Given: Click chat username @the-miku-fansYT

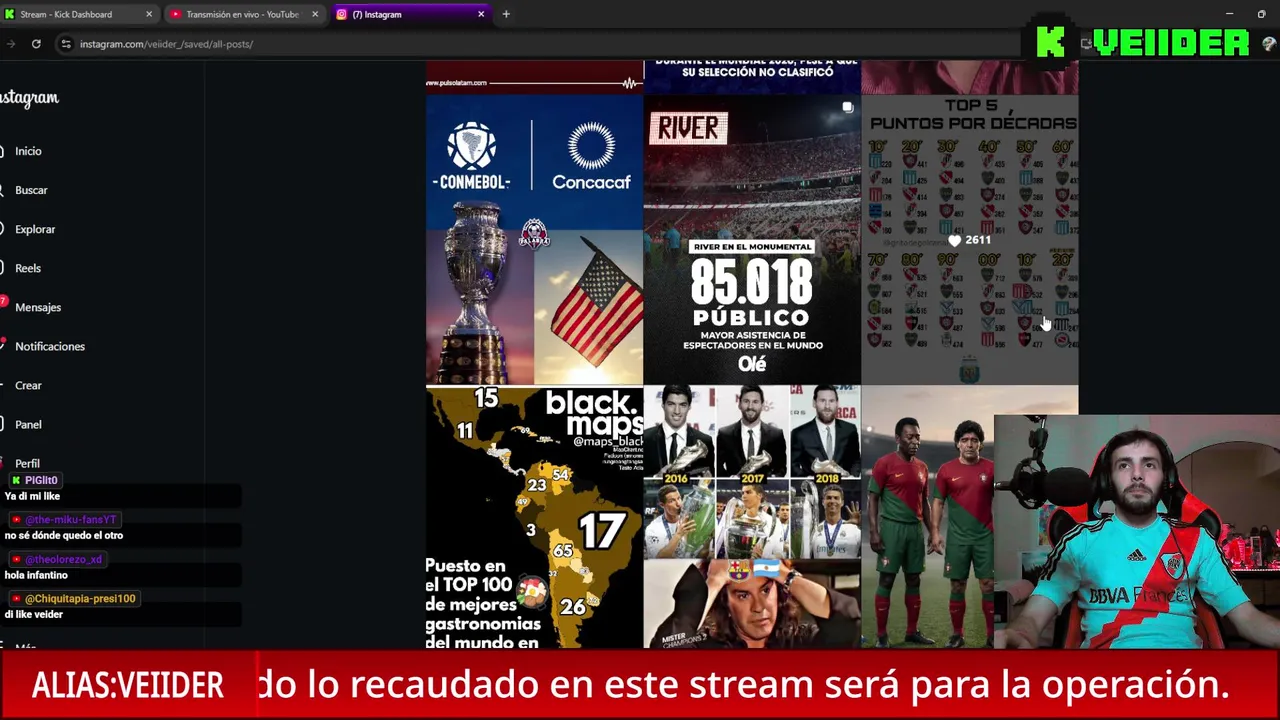Looking at the screenshot, I should 71,519.
